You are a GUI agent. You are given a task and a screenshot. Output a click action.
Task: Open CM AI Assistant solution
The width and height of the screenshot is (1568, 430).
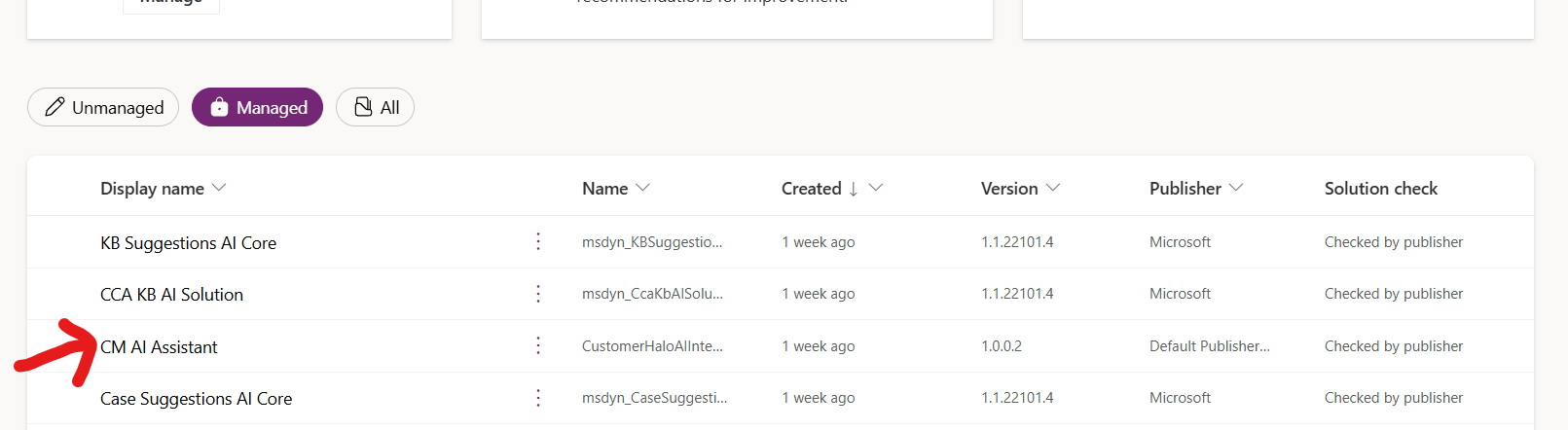(159, 346)
